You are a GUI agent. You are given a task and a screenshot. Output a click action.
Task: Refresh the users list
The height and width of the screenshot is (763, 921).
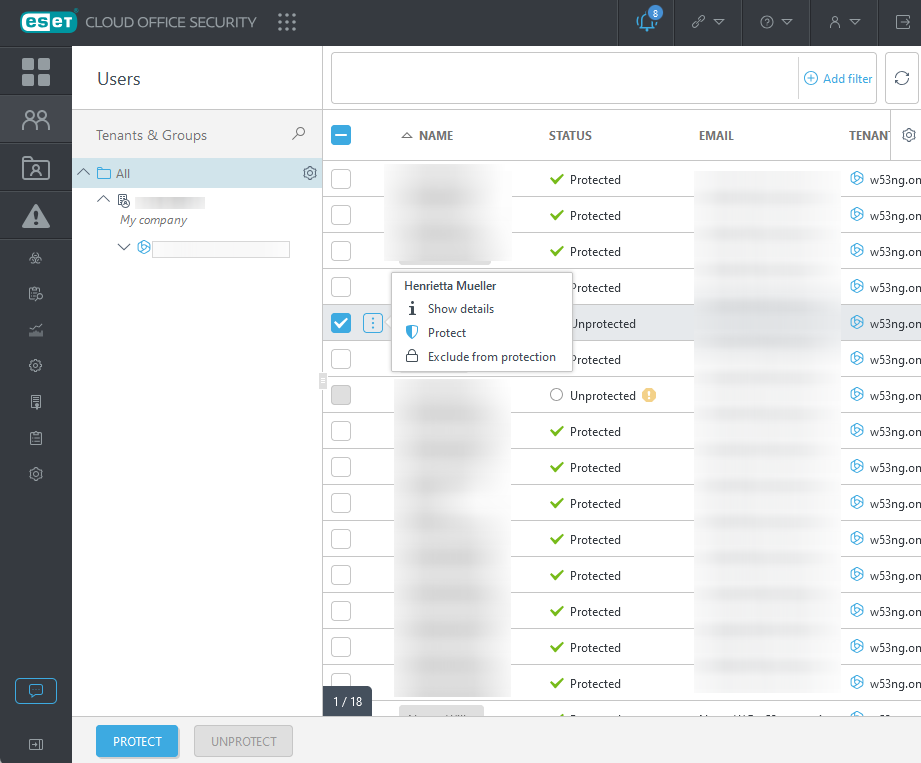pos(902,78)
